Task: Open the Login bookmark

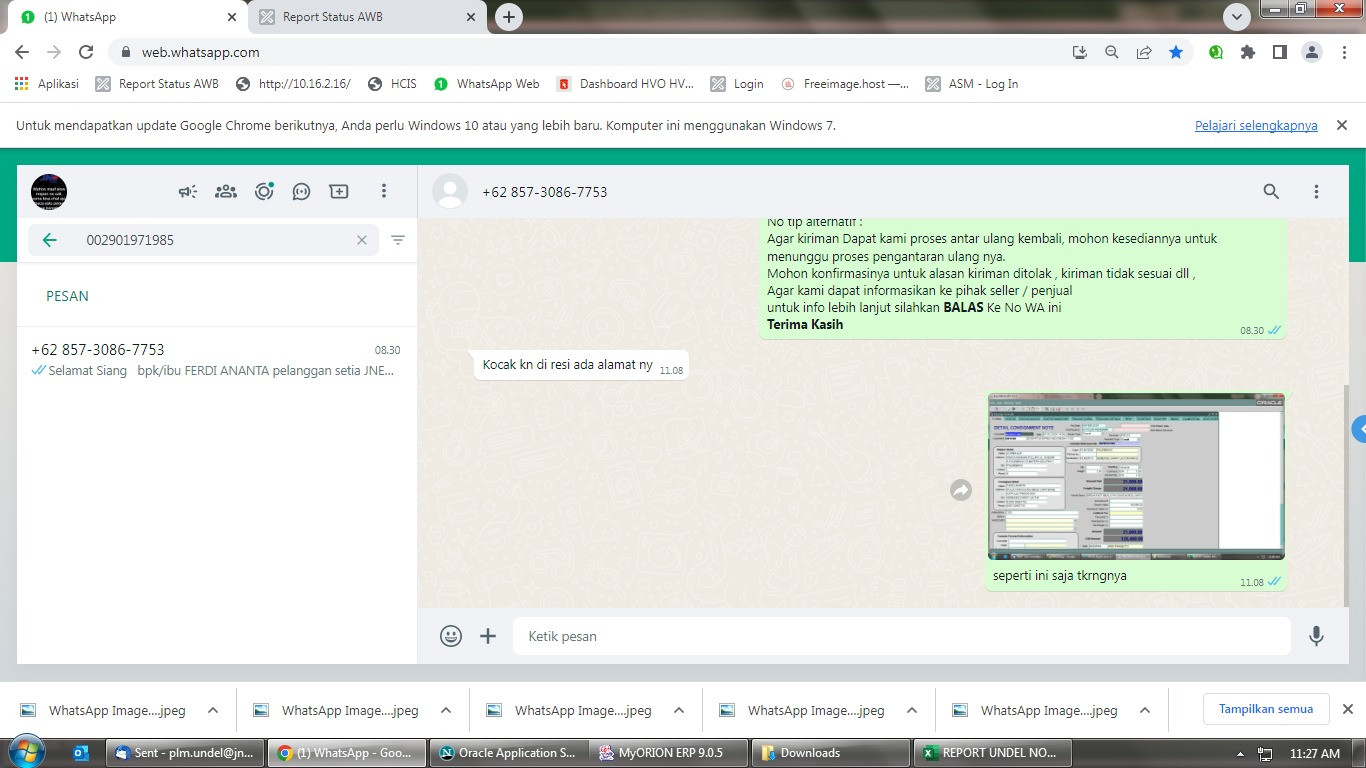Action: (x=737, y=84)
